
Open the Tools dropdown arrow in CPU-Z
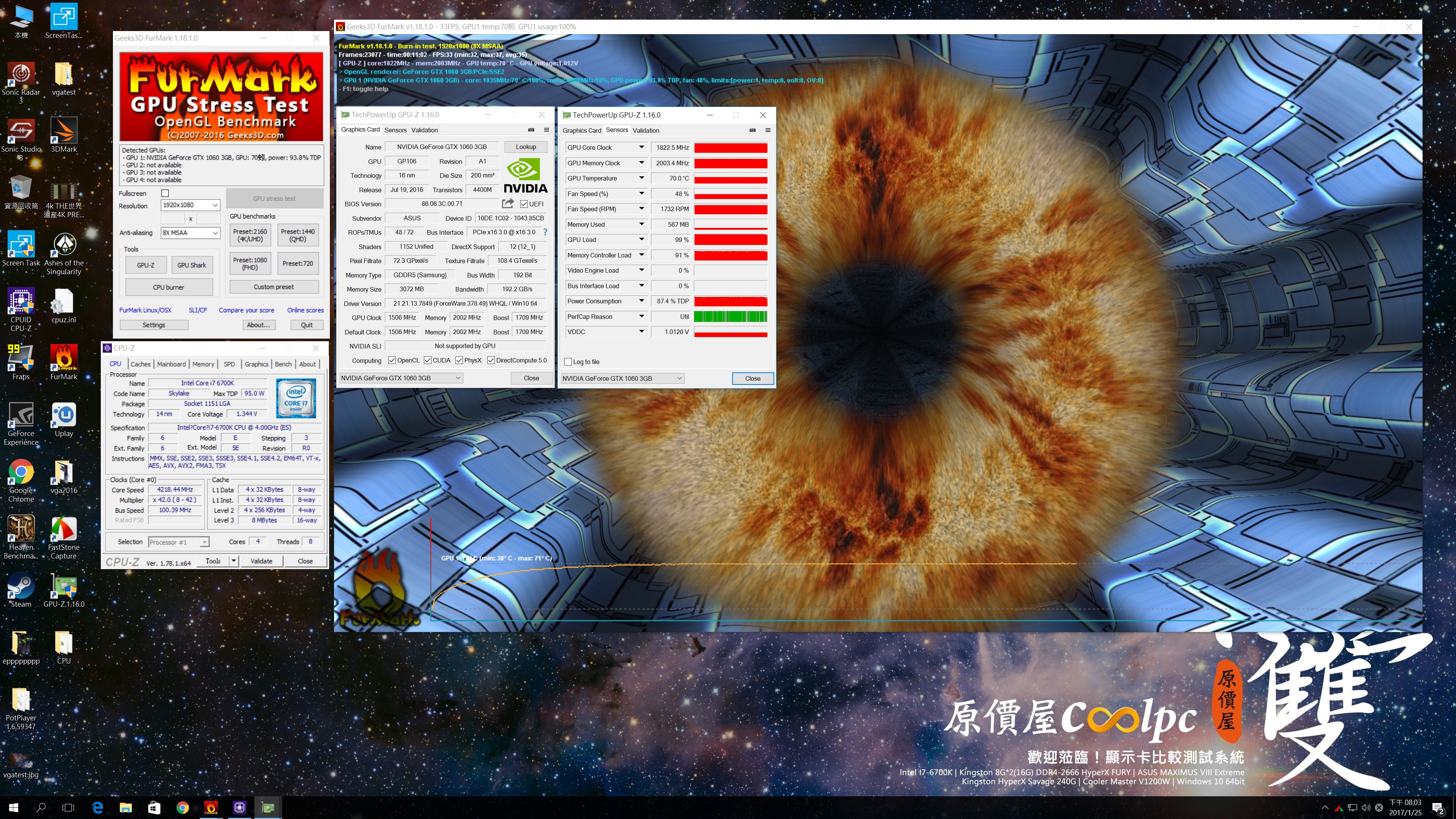[234, 561]
